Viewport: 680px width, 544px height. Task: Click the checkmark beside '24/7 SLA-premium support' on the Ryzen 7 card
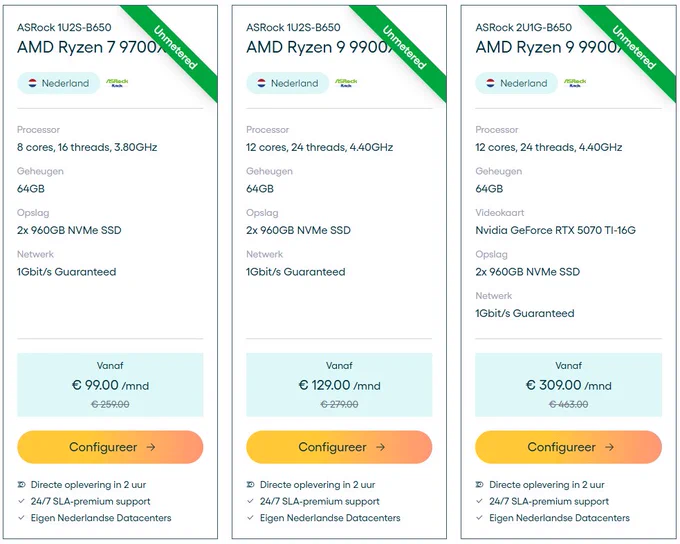pos(21,501)
